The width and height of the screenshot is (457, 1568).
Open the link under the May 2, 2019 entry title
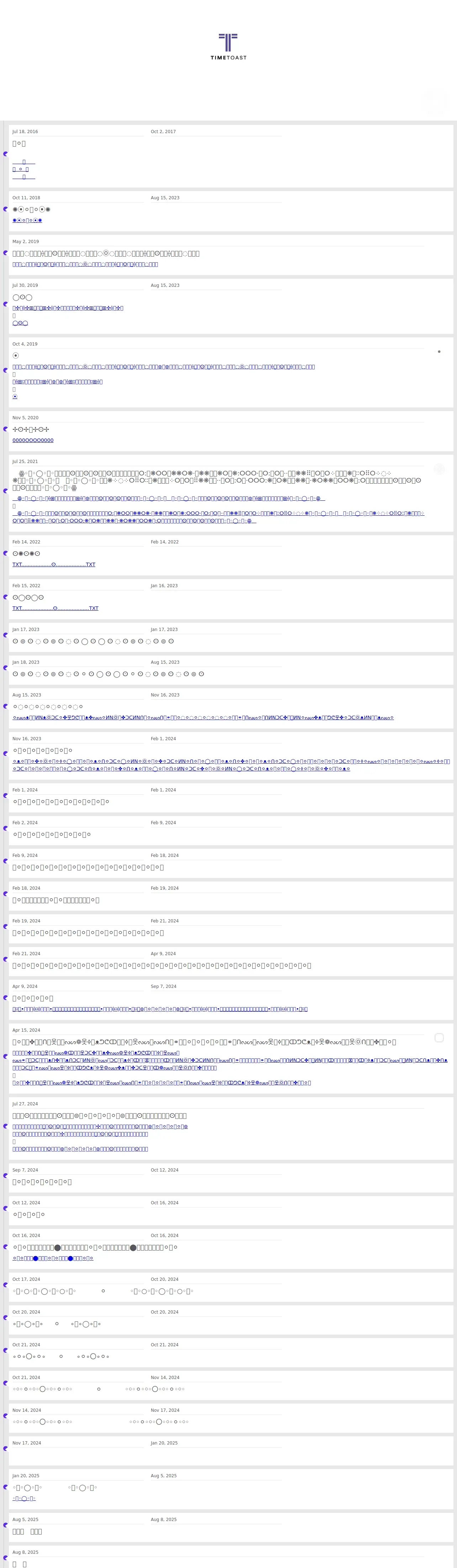tap(85, 264)
